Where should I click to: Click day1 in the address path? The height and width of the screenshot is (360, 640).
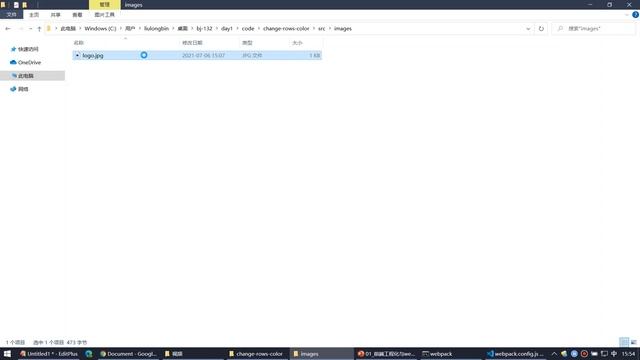pyautogui.click(x=227, y=29)
